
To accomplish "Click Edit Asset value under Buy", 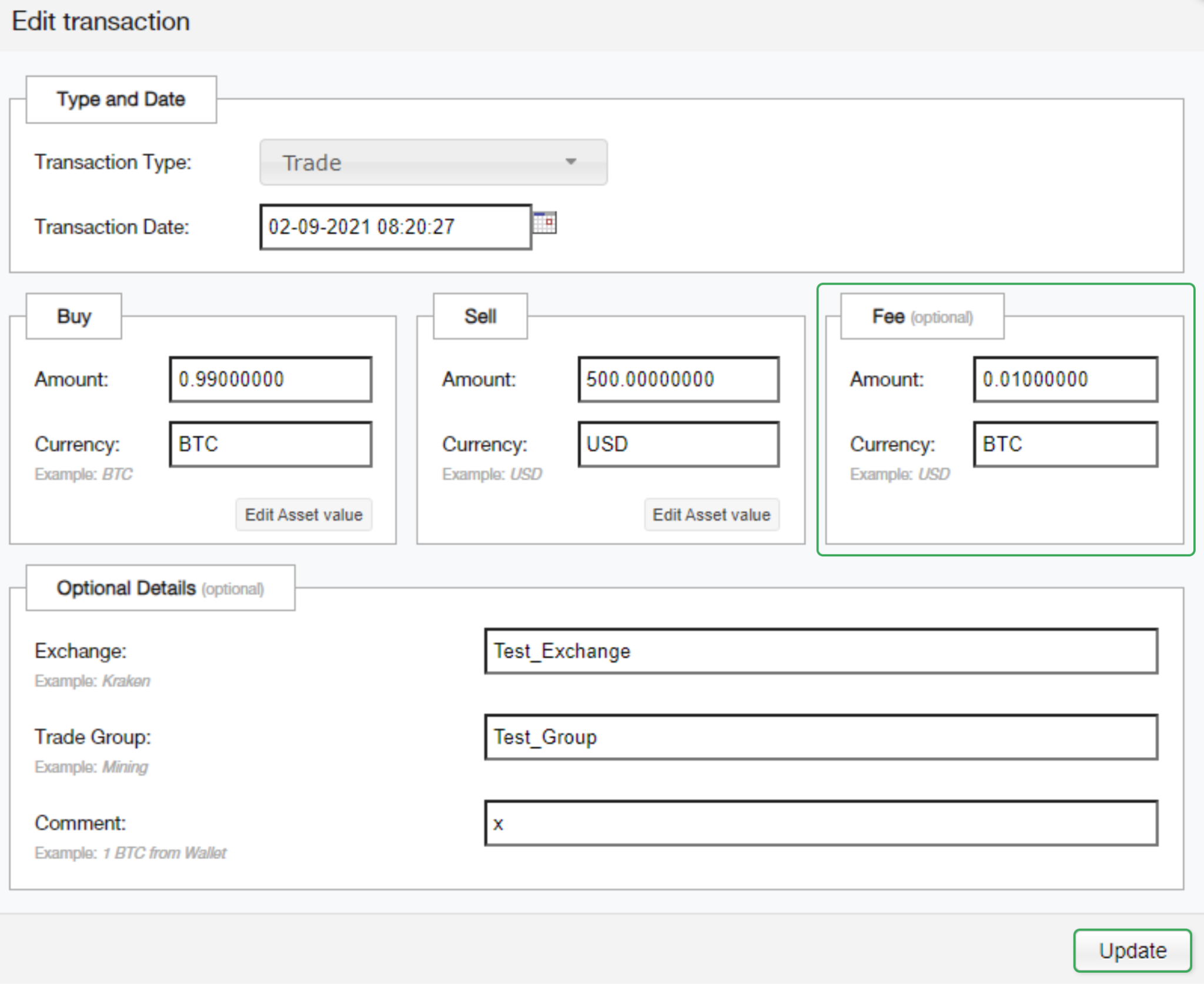I will click(303, 515).
